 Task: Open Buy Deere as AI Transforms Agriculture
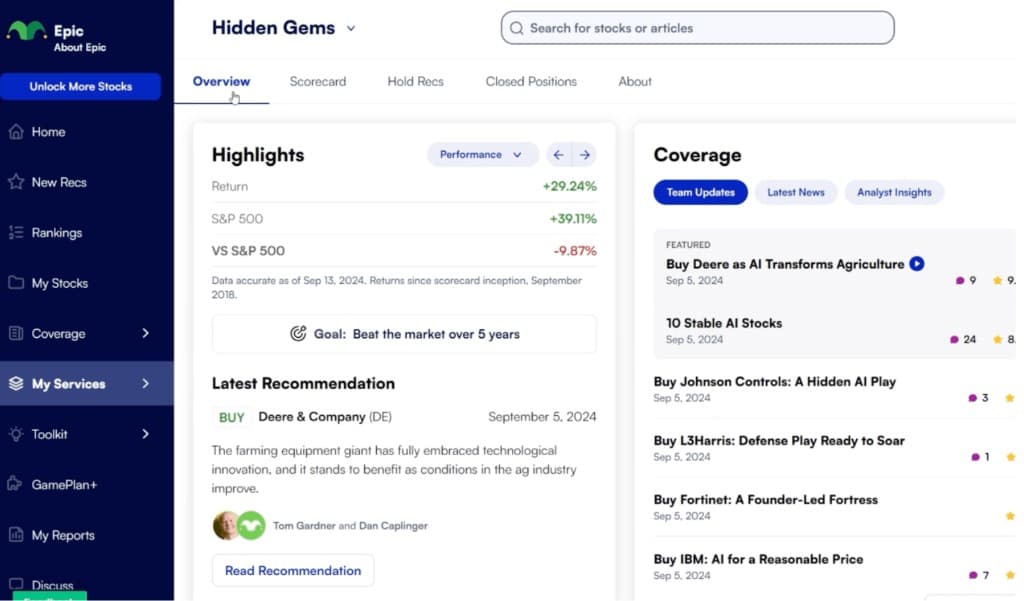click(x=785, y=264)
